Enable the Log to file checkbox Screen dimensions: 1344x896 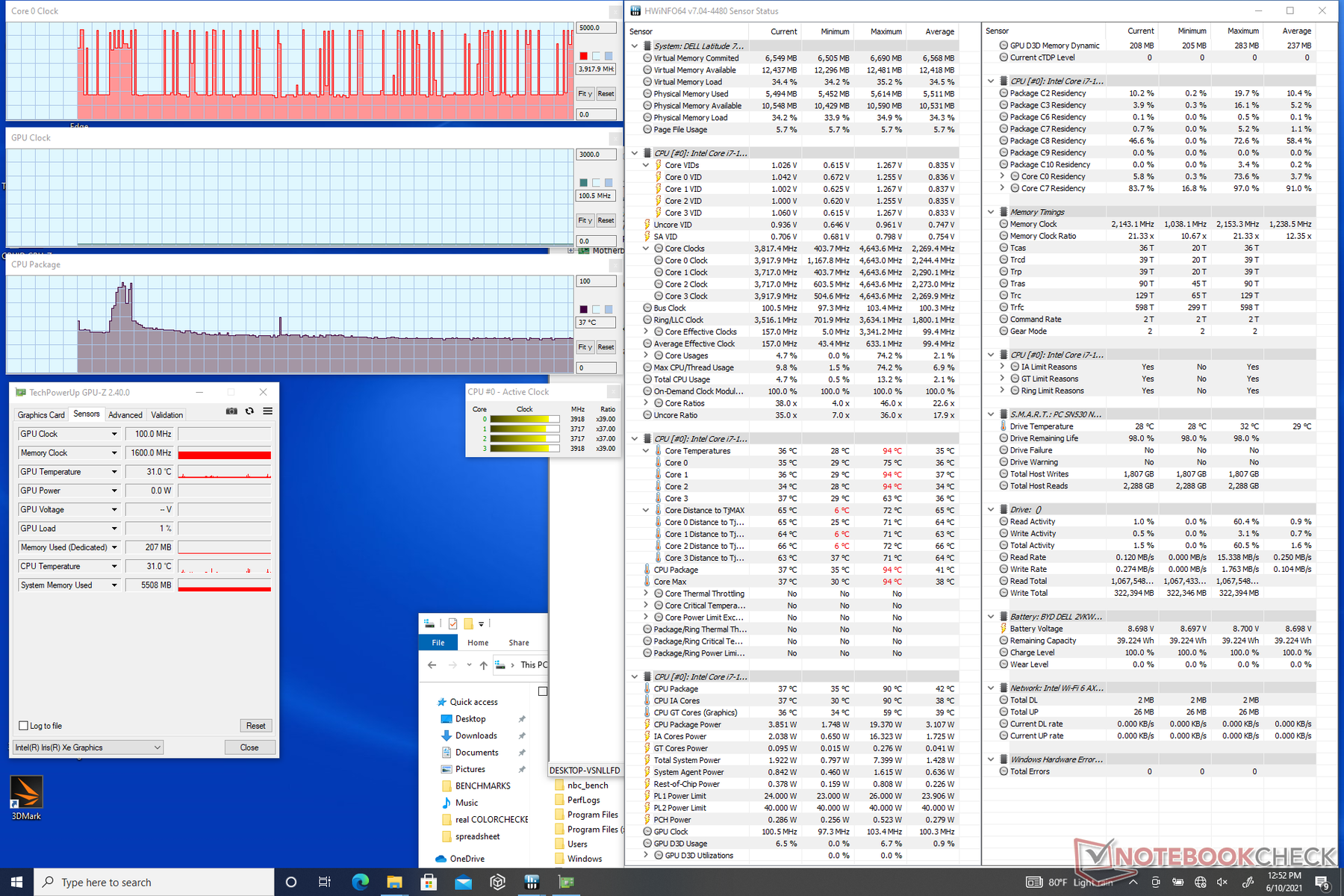(x=23, y=726)
